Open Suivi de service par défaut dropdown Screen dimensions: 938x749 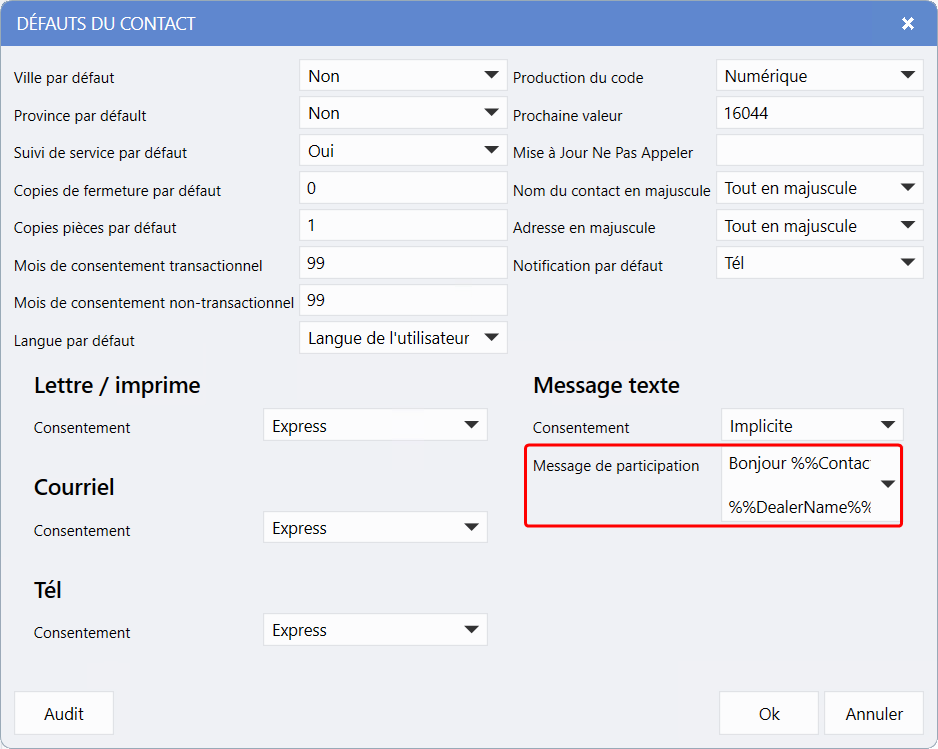(x=403, y=151)
